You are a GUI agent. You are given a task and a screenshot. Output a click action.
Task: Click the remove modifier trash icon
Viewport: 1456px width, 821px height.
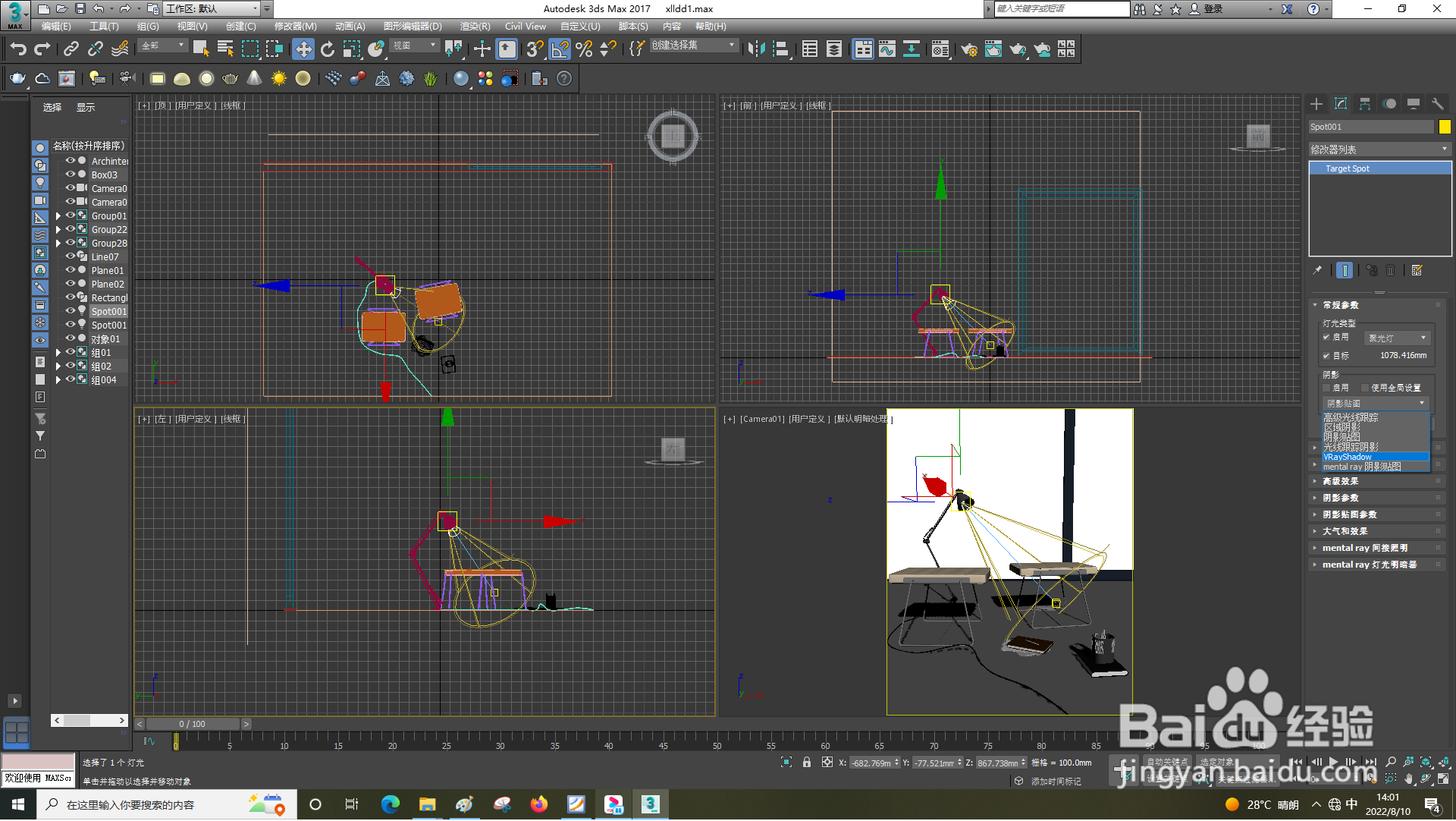pyautogui.click(x=1391, y=271)
